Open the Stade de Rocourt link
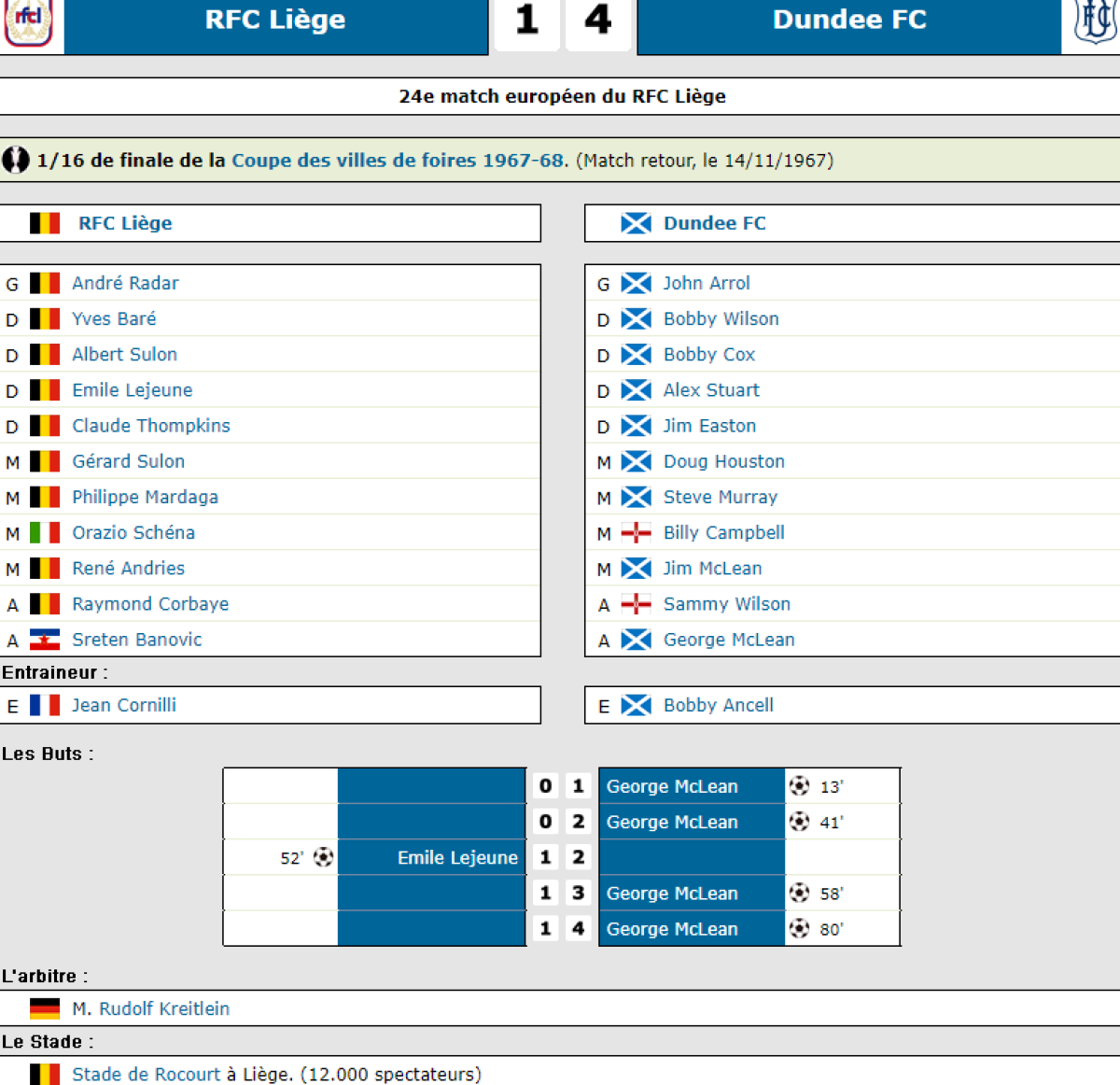The height and width of the screenshot is (1085, 1120). [x=147, y=1074]
